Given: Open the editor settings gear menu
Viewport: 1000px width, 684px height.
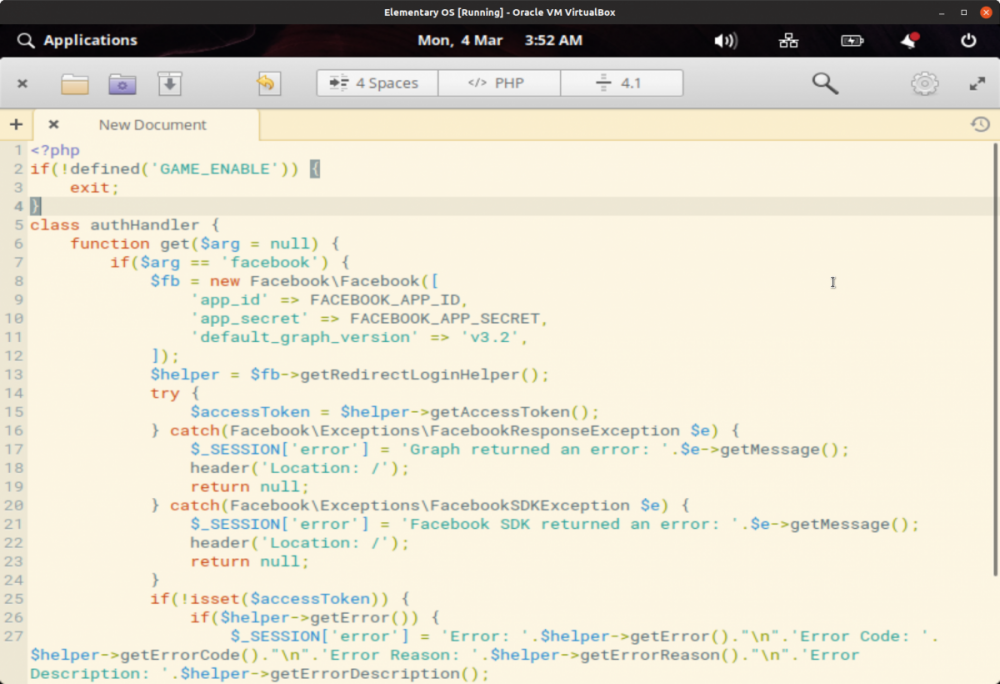Looking at the screenshot, I should point(924,84).
